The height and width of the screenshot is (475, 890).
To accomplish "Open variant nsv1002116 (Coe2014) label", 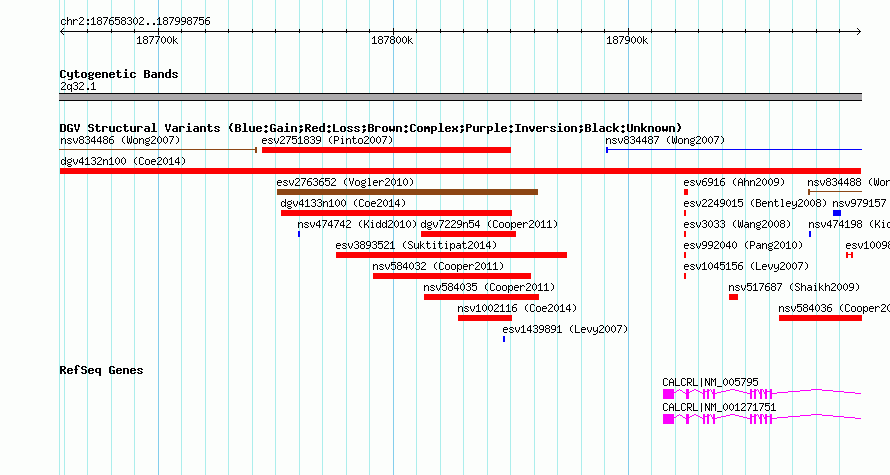I will tap(517, 308).
